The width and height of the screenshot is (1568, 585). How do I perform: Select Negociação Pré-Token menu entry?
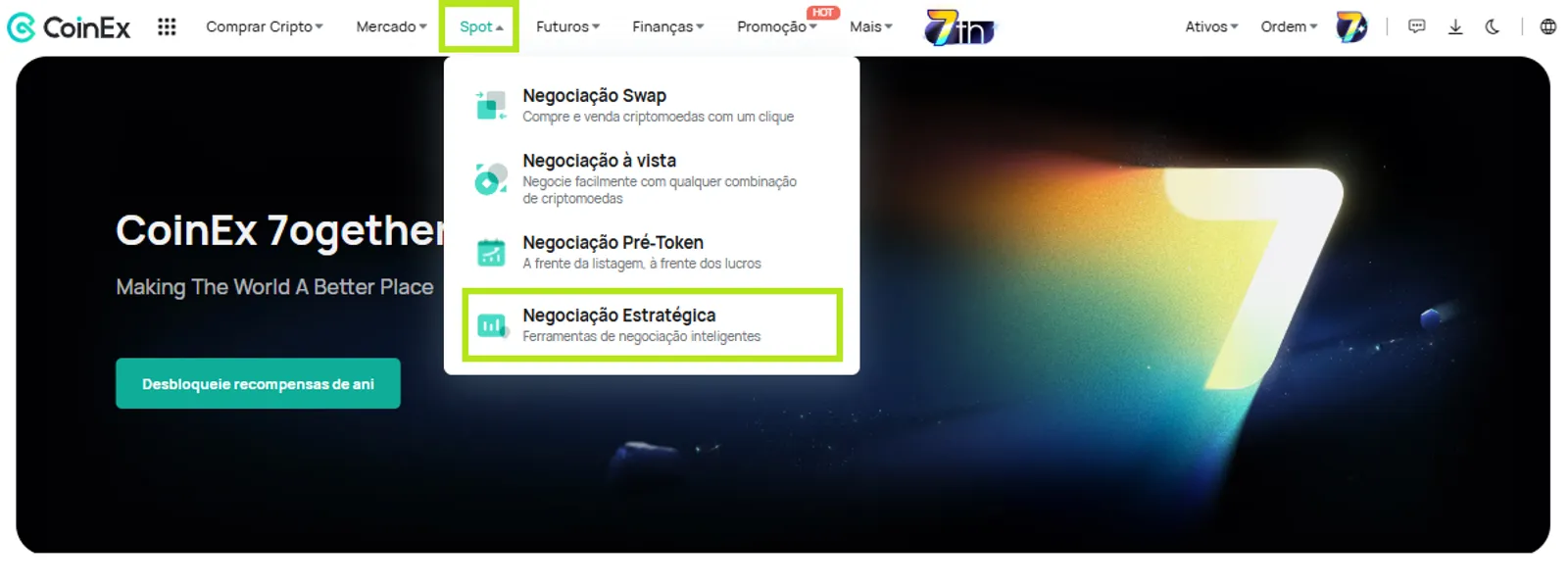tap(652, 253)
